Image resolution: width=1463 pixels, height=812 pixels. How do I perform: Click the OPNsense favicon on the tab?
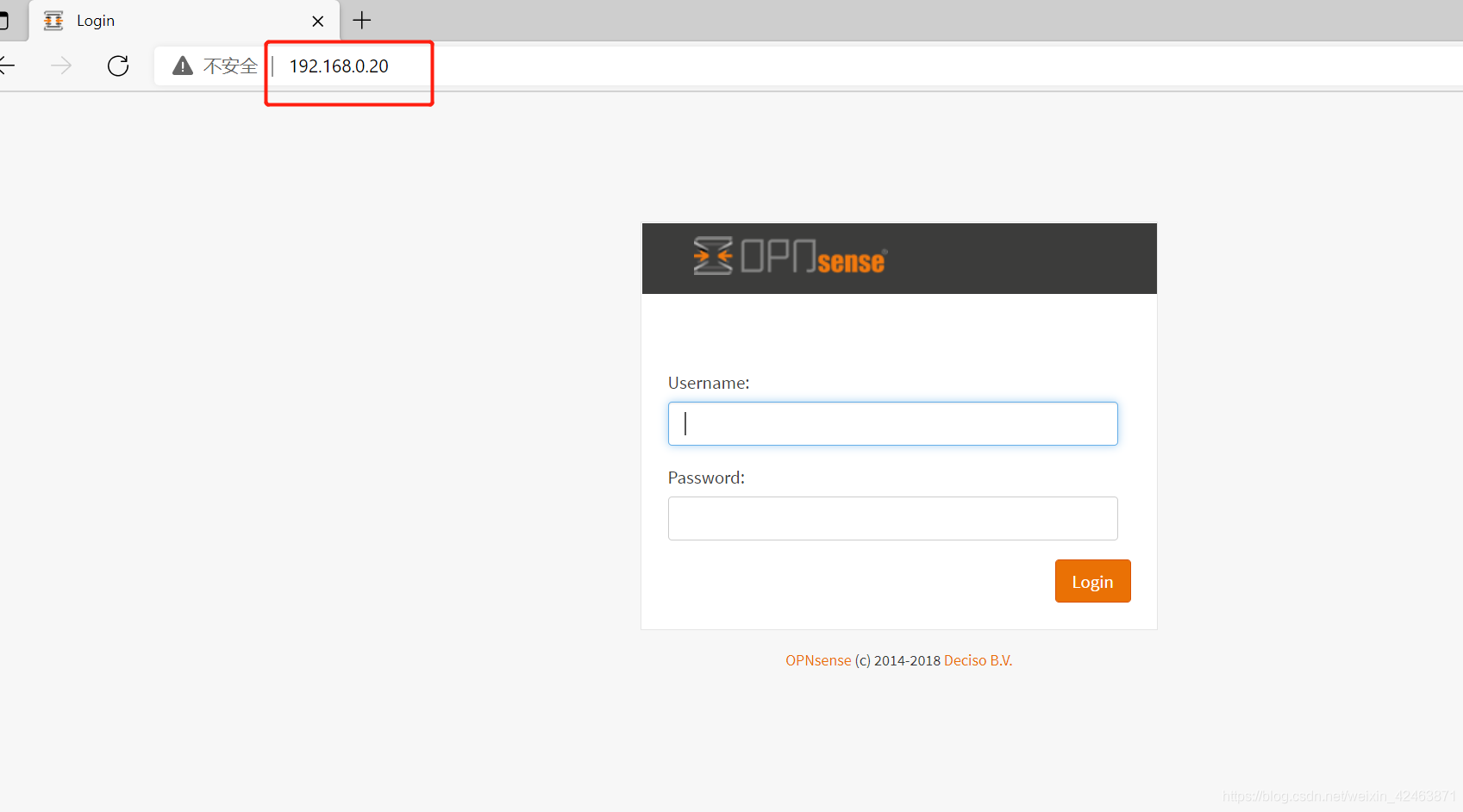[53, 21]
